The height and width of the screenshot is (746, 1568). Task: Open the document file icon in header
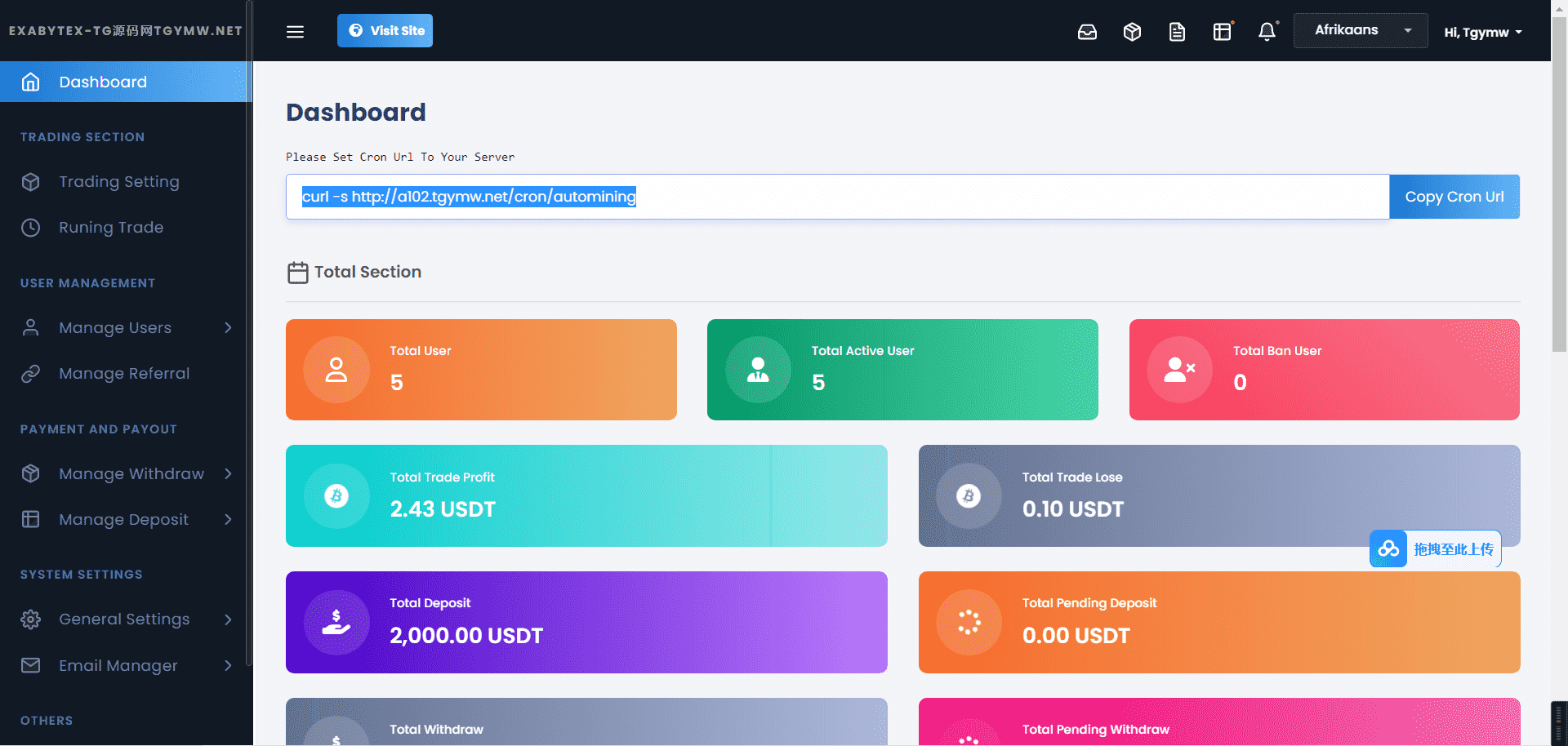1177,32
